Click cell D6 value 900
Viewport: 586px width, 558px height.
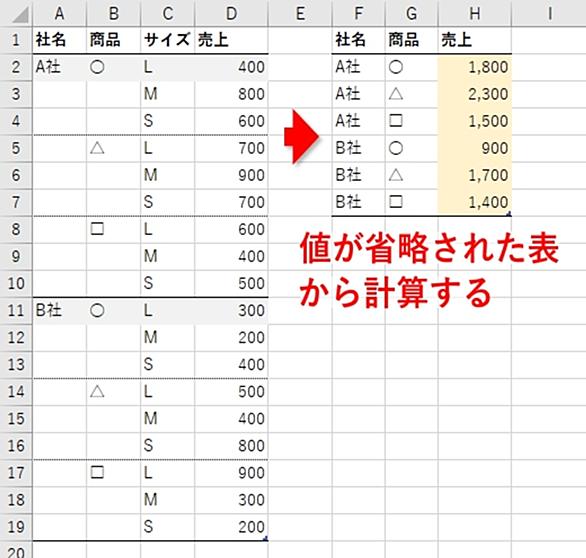(231, 175)
